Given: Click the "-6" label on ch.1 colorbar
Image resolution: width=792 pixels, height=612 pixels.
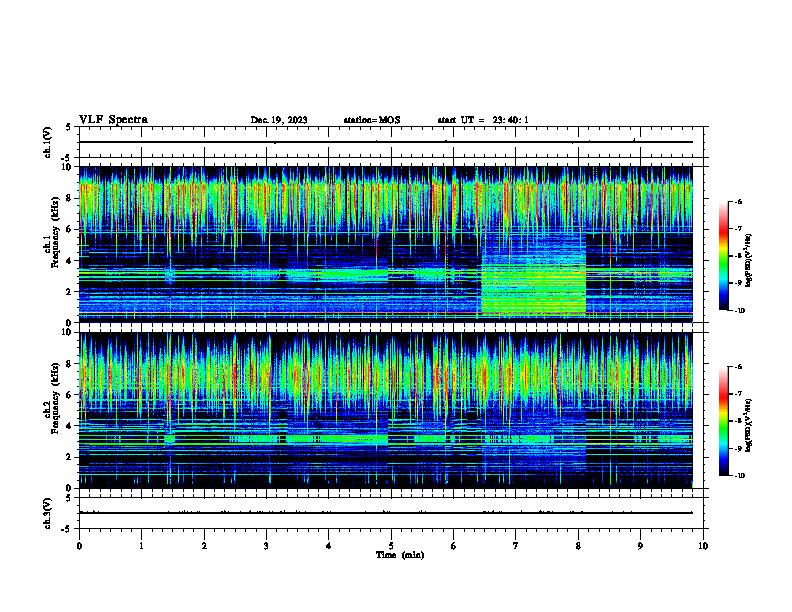Looking at the screenshot, I should pyautogui.click(x=738, y=201).
